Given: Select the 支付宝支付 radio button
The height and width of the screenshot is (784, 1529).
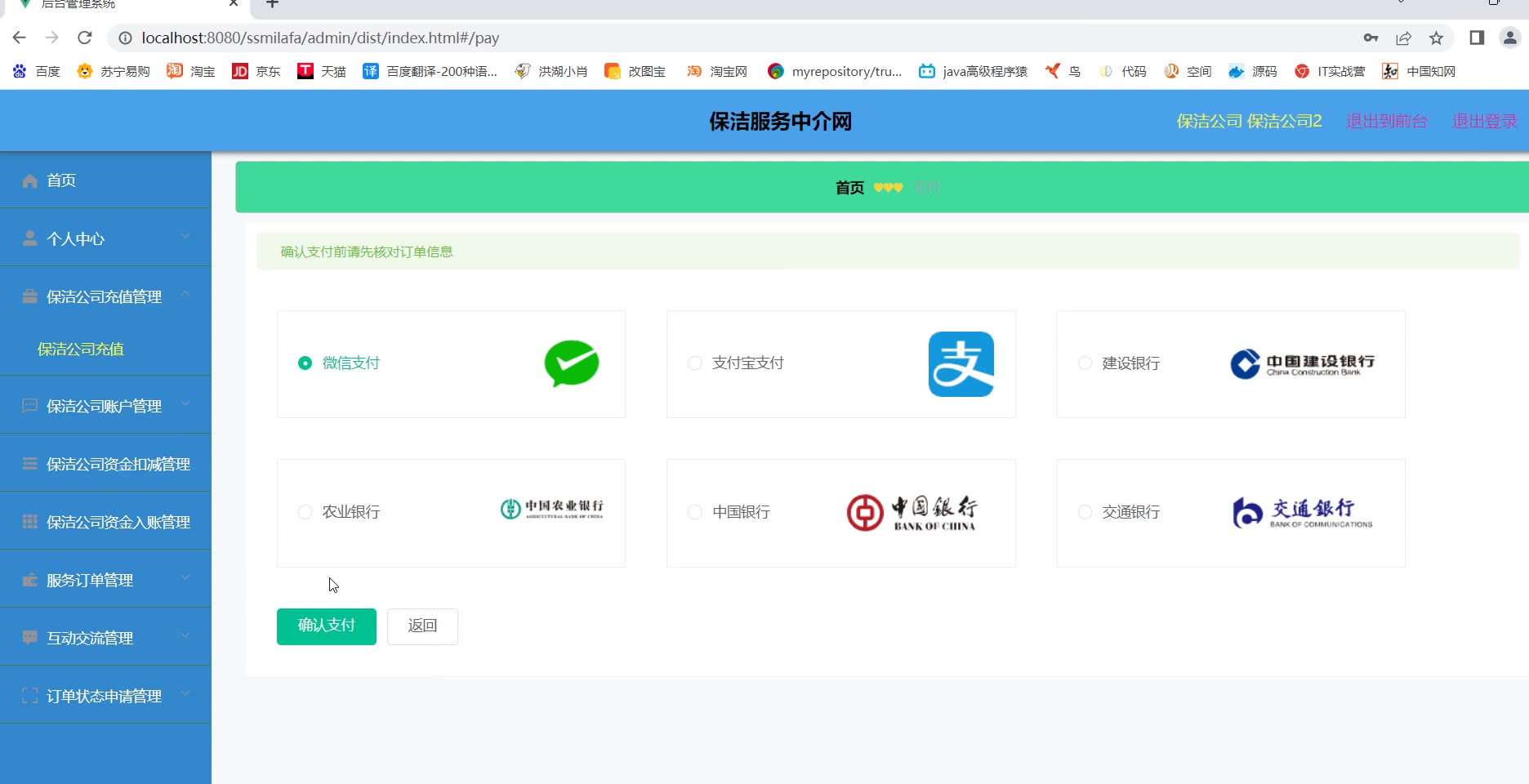Looking at the screenshot, I should (x=695, y=363).
